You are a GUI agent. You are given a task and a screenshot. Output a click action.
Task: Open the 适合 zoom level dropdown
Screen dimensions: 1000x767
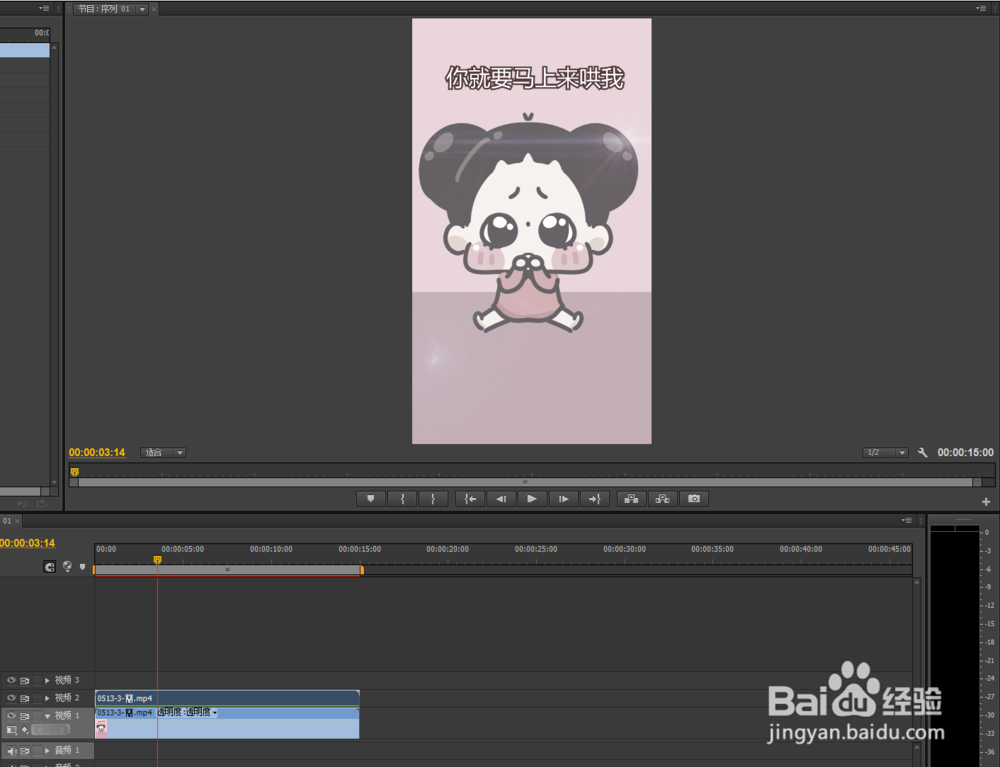(x=163, y=453)
